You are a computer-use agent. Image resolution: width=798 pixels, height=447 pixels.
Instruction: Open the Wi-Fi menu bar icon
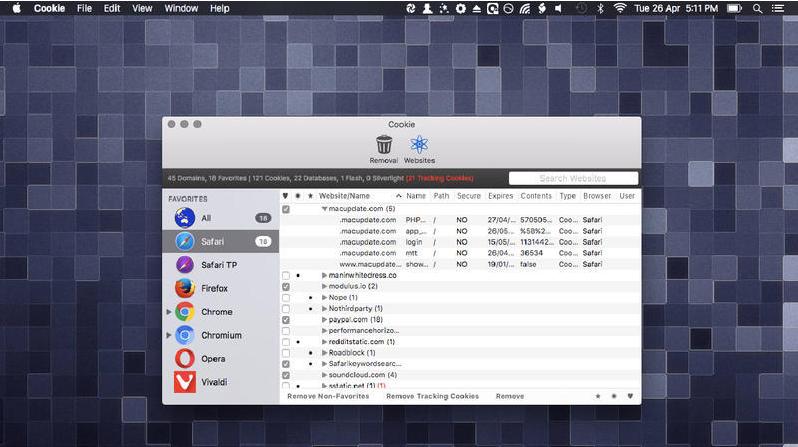pyautogui.click(x=620, y=8)
